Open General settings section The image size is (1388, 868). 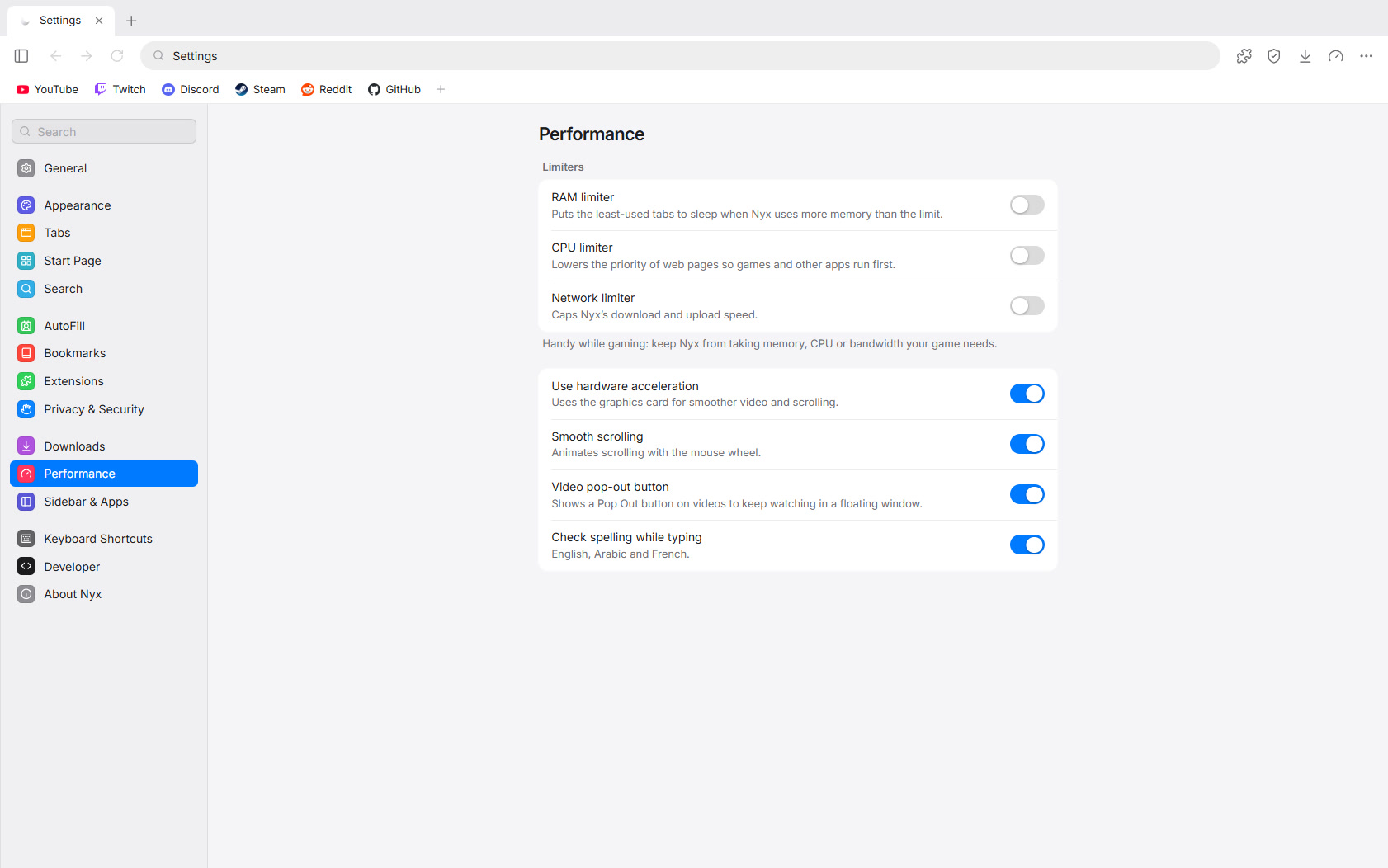[104, 168]
